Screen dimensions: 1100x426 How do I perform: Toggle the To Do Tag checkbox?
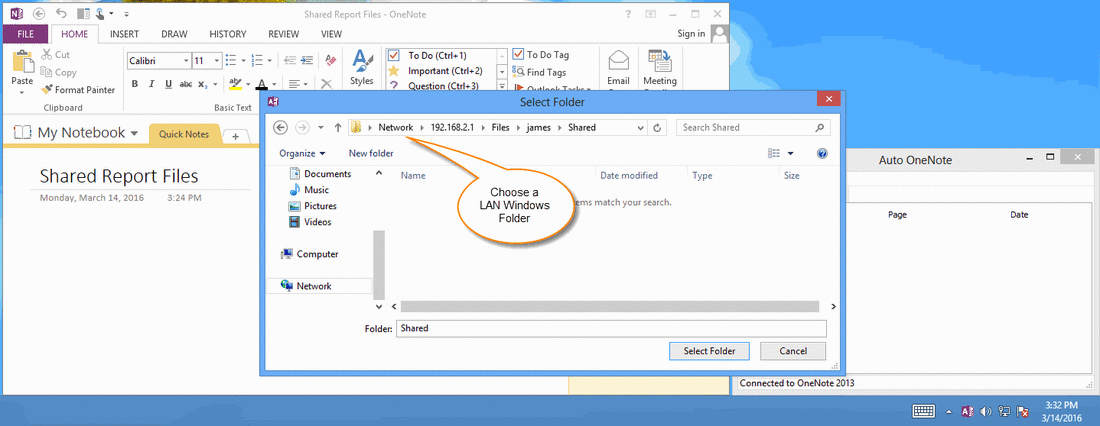tap(518, 54)
